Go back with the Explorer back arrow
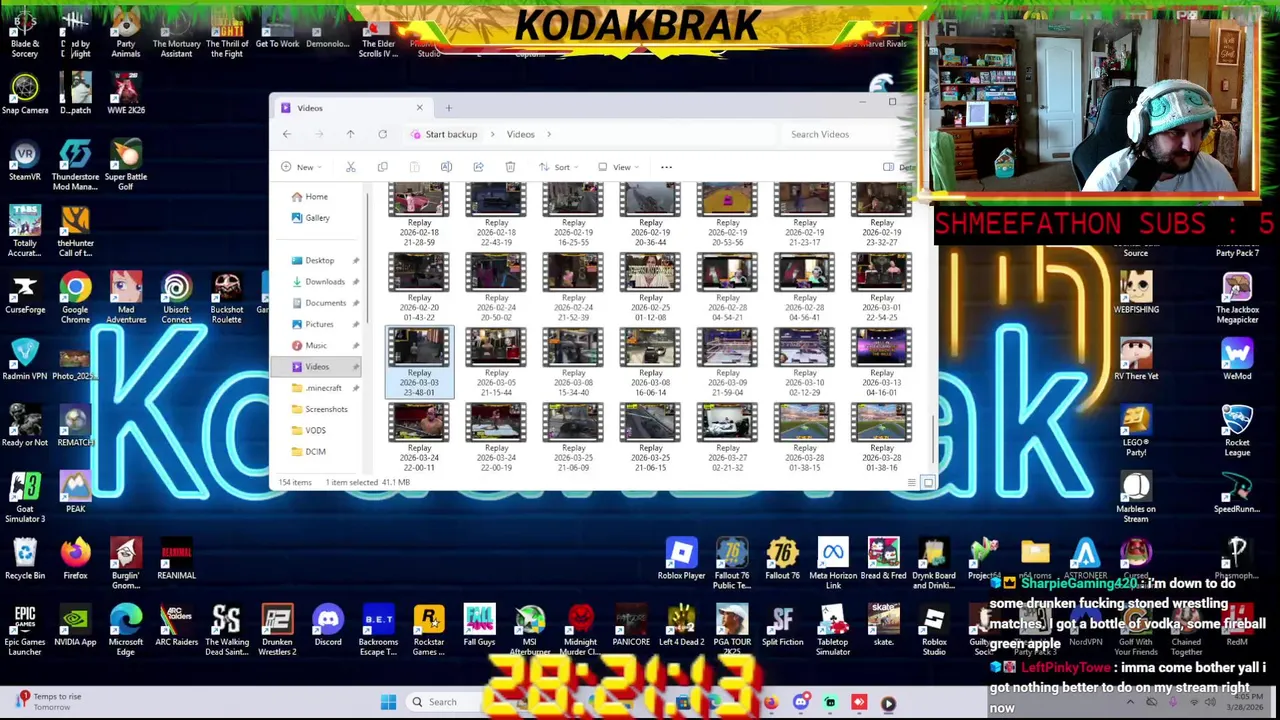Screen dimensions: 1280x720 [287, 134]
